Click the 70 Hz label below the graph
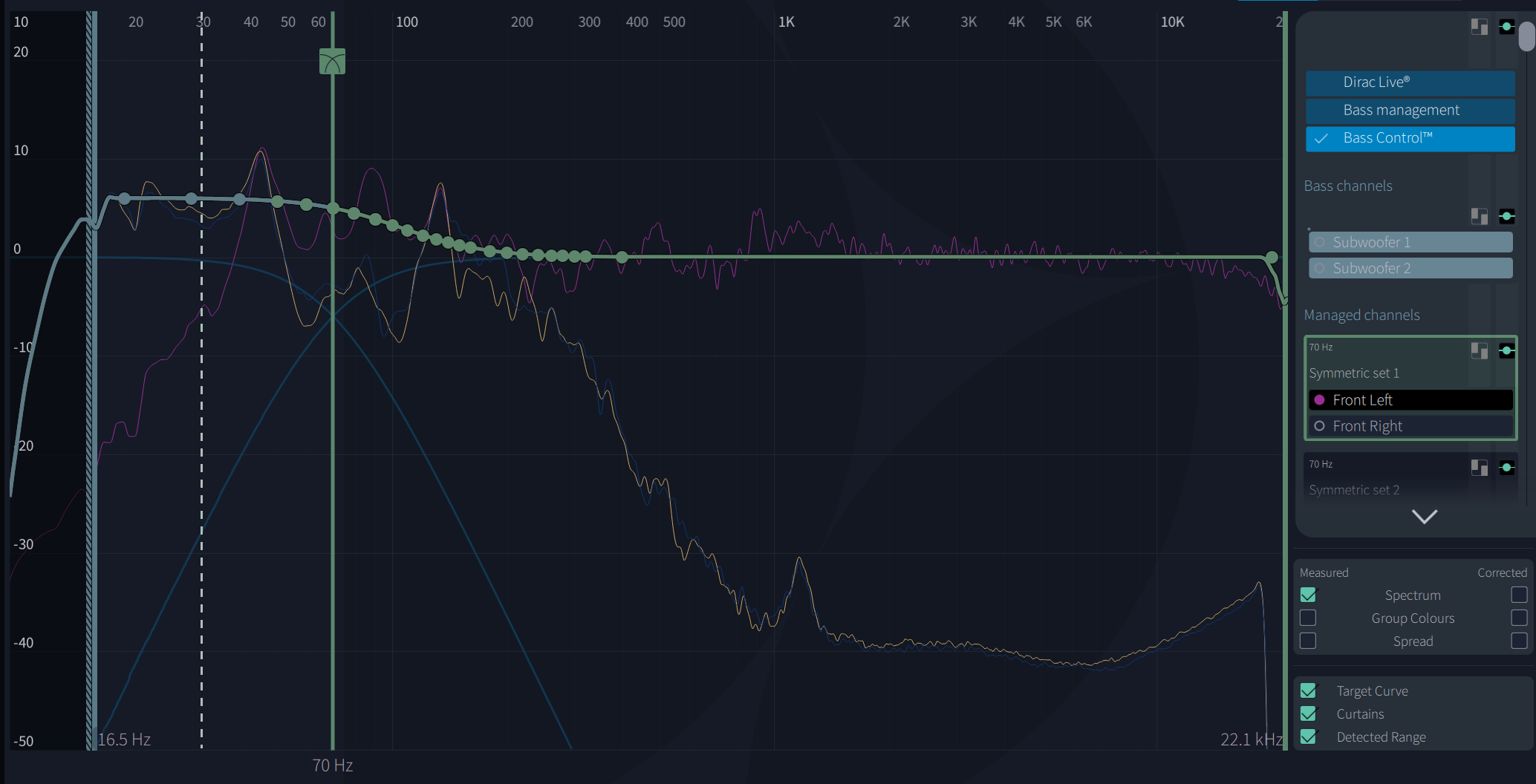The width and height of the screenshot is (1536, 784). click(332, 765)
